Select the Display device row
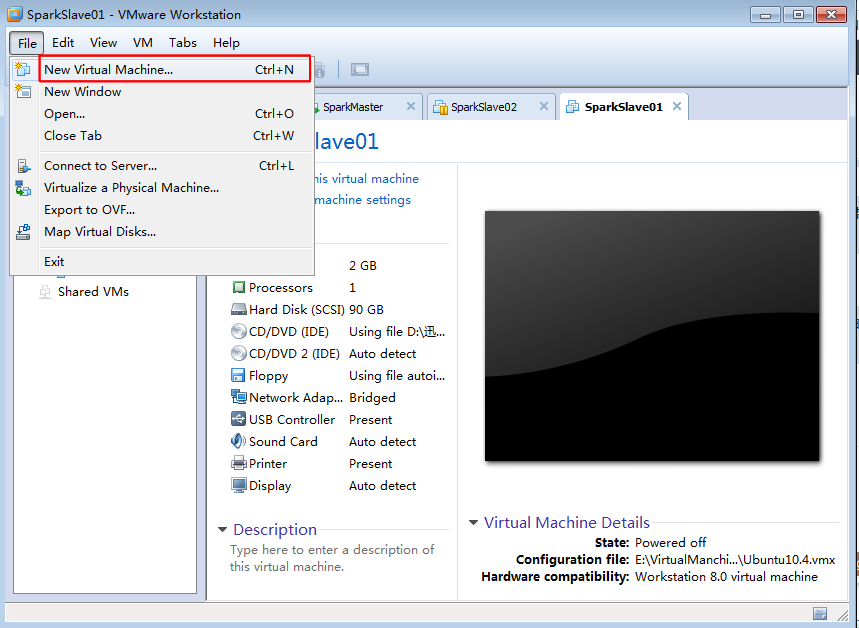This screenshot has width=859, height=628. 338,486
